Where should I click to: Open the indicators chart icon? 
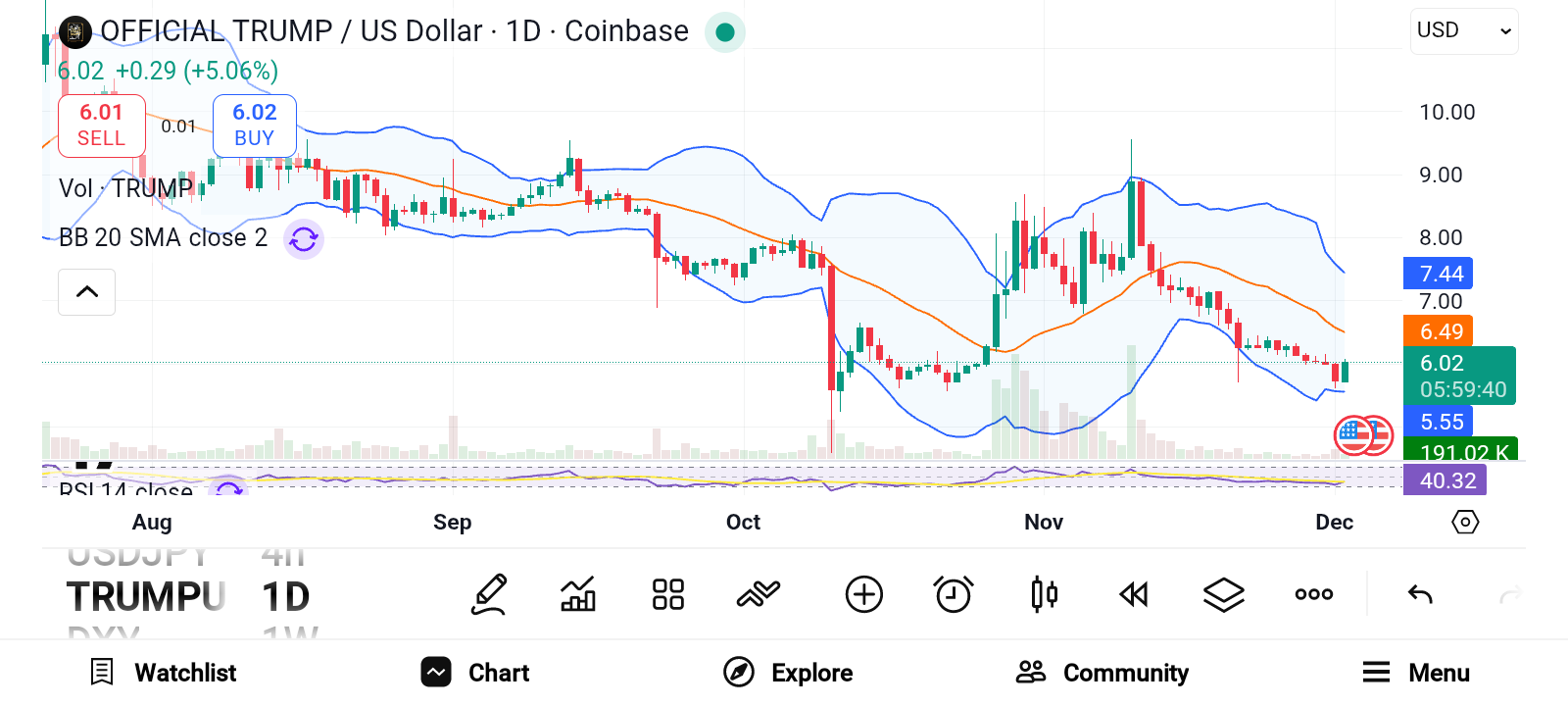pos(578,594)
